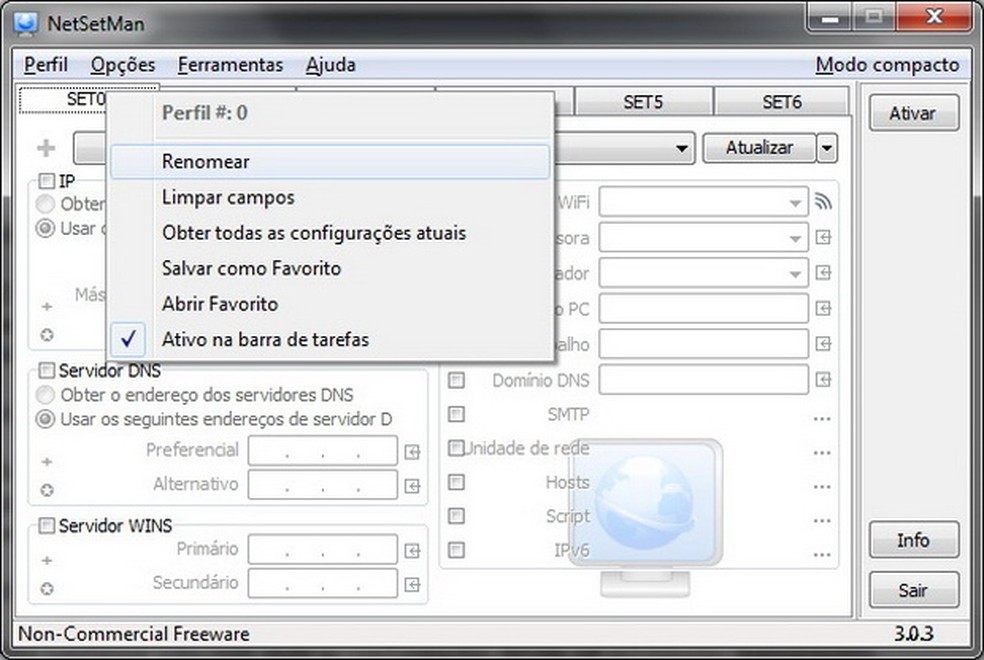Screen dimensions: 984x660
Task: Click the plus icon in the Servidor DNS section
Action: click(46, 462)
